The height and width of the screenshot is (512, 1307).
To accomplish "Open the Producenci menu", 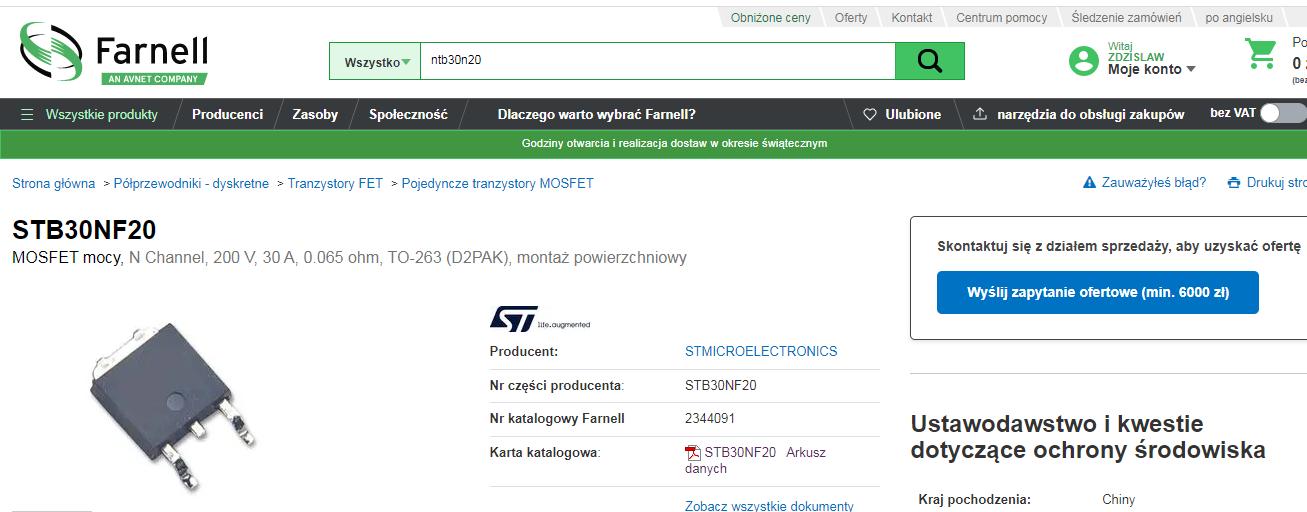I will [x=227, y=114].
